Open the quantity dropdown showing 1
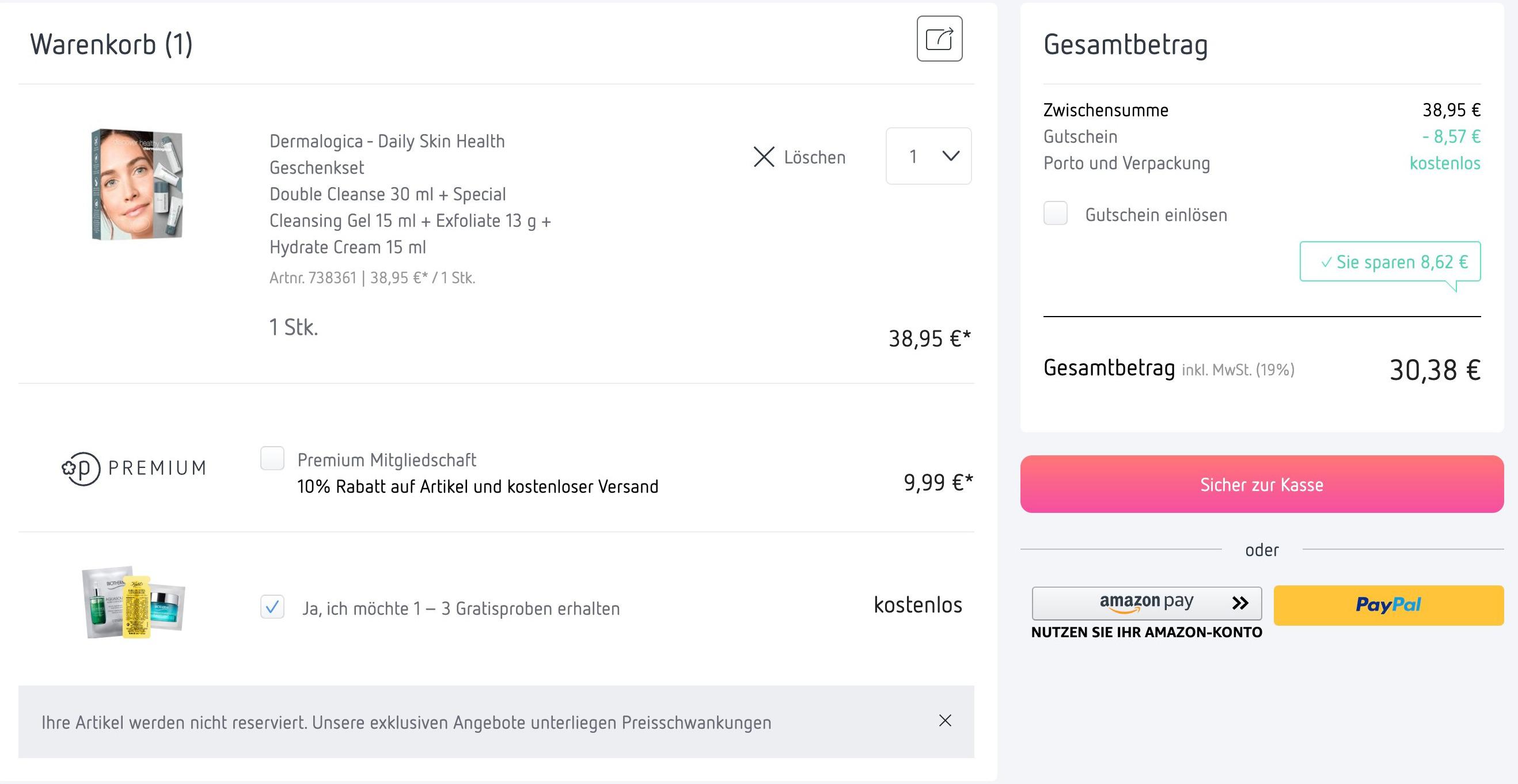1518x784 pixels. click(929, 156)
